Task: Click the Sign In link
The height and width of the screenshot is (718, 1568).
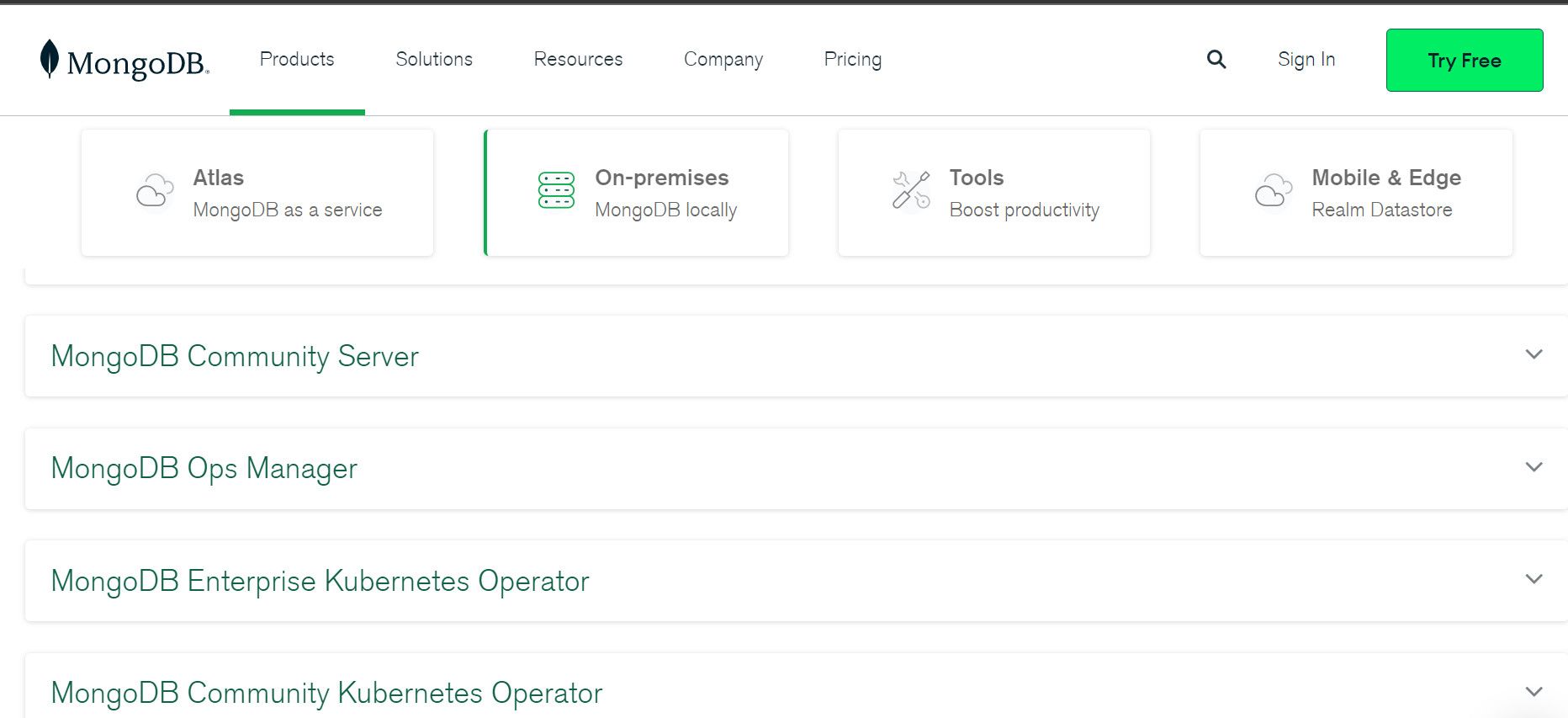Action: point(1306,60)
